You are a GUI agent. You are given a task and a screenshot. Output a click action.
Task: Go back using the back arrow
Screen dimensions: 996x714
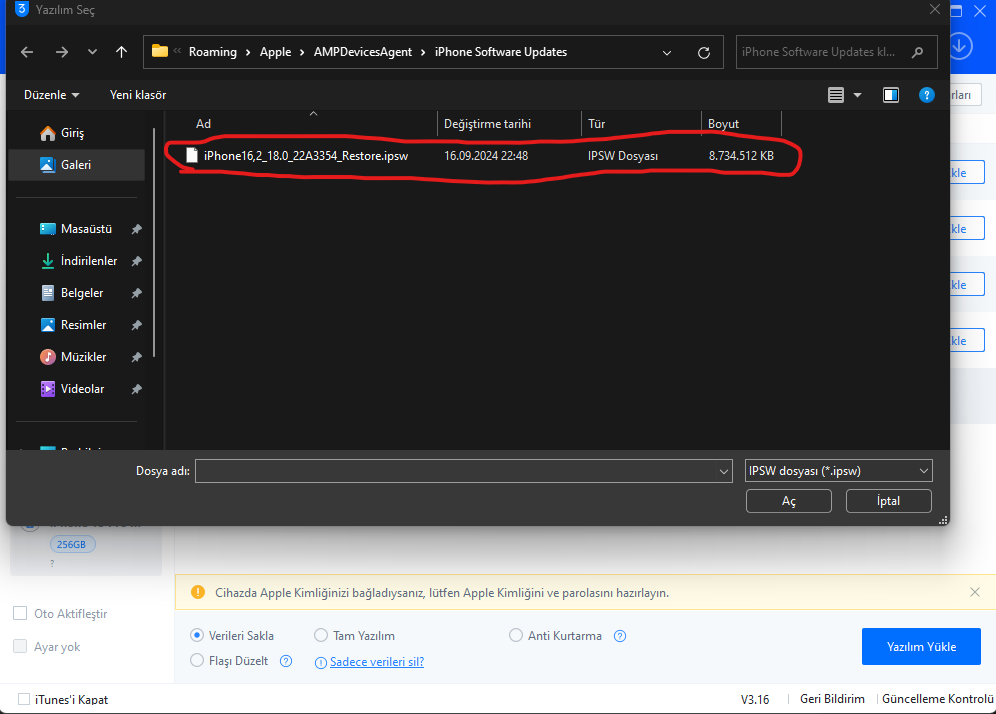pyautogui.click(x=27, y=52)
